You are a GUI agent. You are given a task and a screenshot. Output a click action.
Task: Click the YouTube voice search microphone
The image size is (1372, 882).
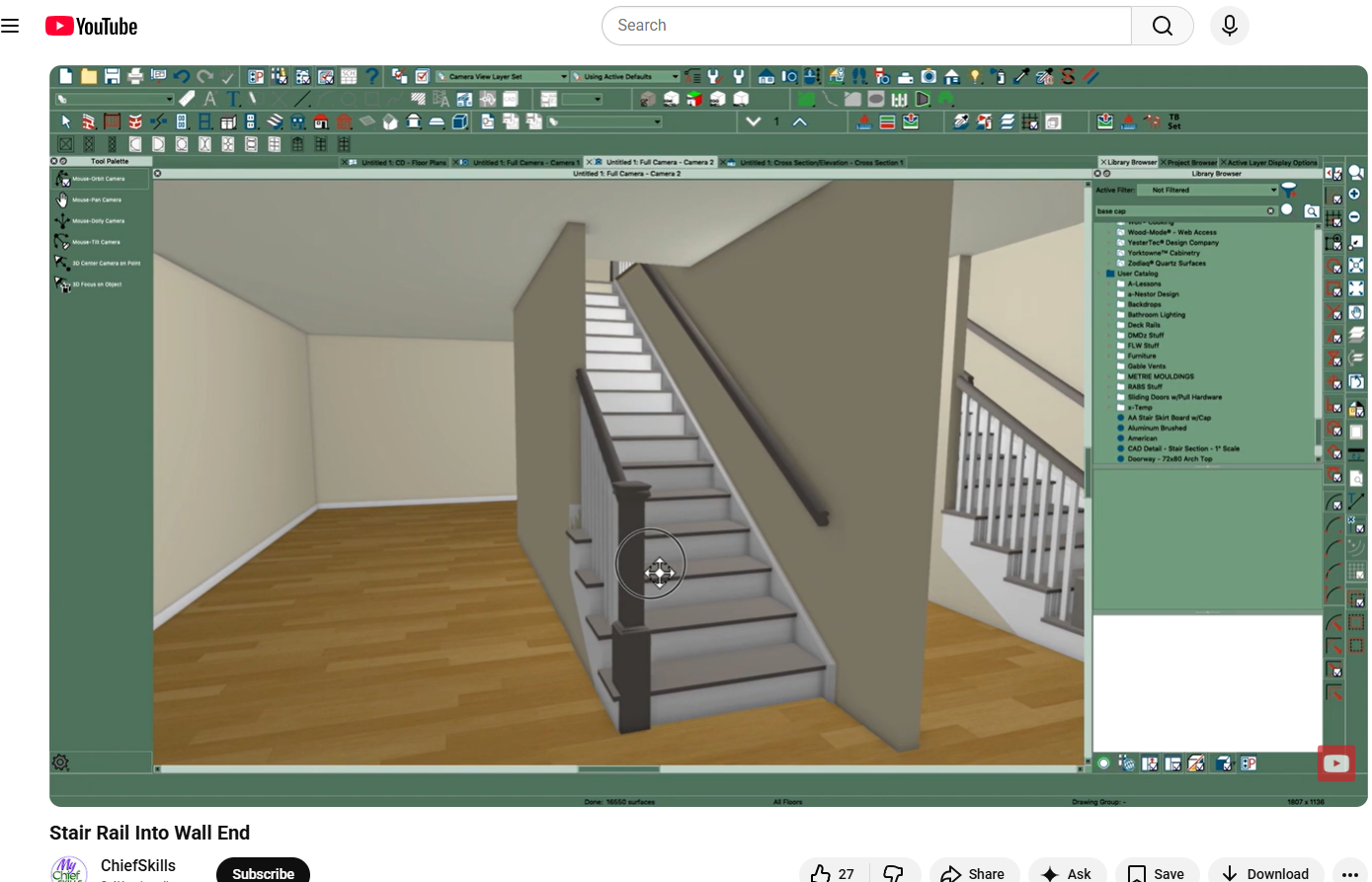click(1229, 26)
